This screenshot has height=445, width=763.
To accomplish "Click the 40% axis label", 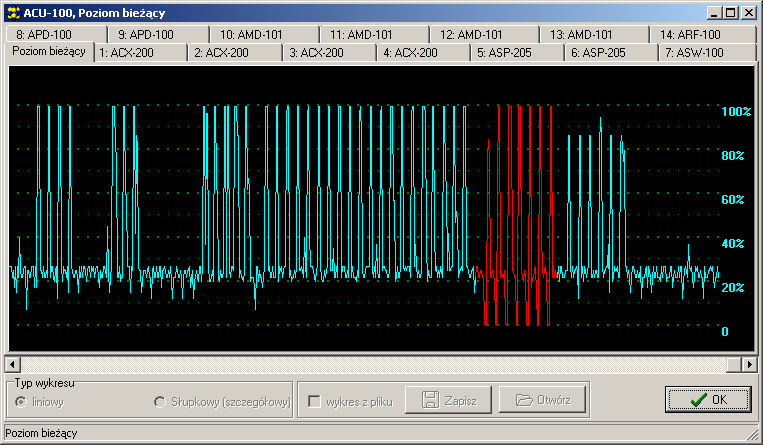I will (x=732, y=243).
